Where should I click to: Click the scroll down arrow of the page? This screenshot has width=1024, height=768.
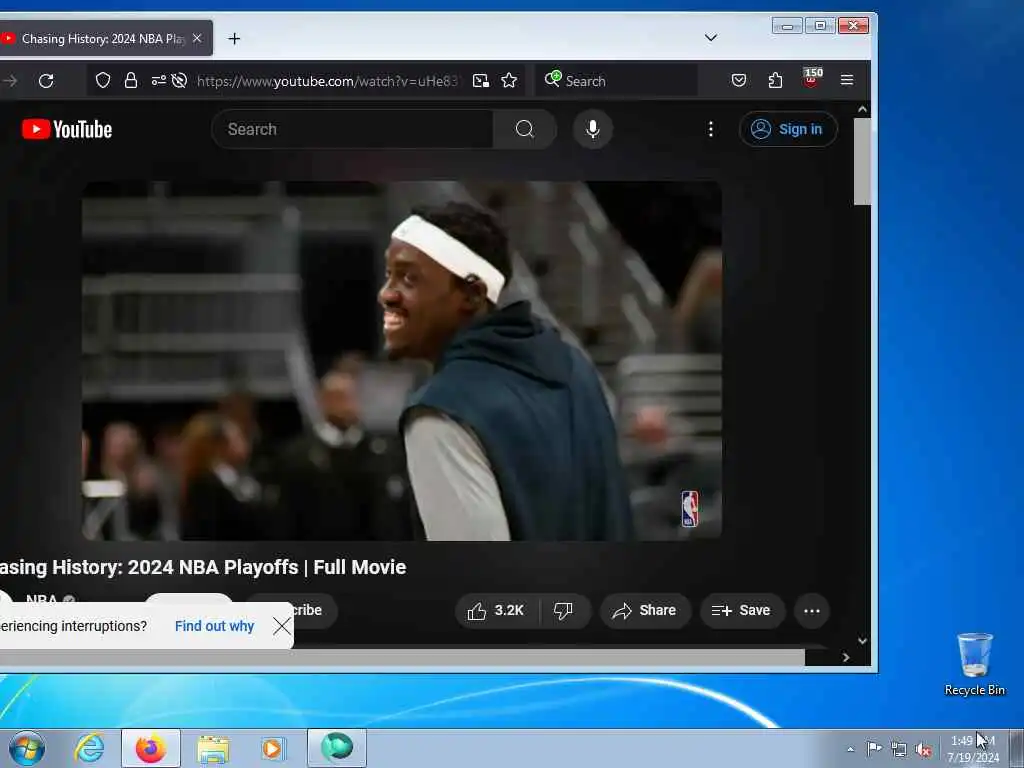[862, 641]
